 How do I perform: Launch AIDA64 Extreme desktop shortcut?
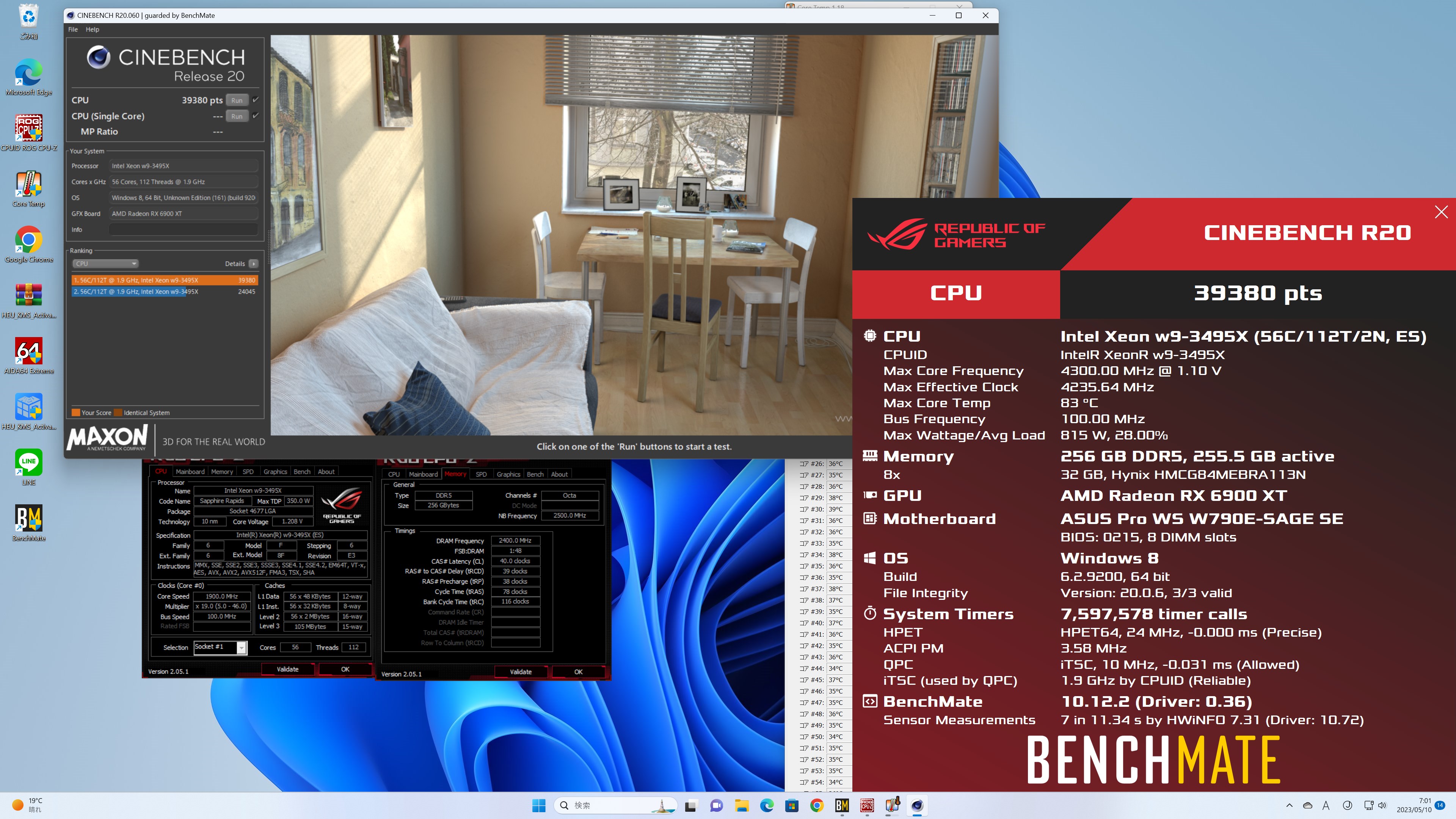pyautogui.click(x=28, y=356)
